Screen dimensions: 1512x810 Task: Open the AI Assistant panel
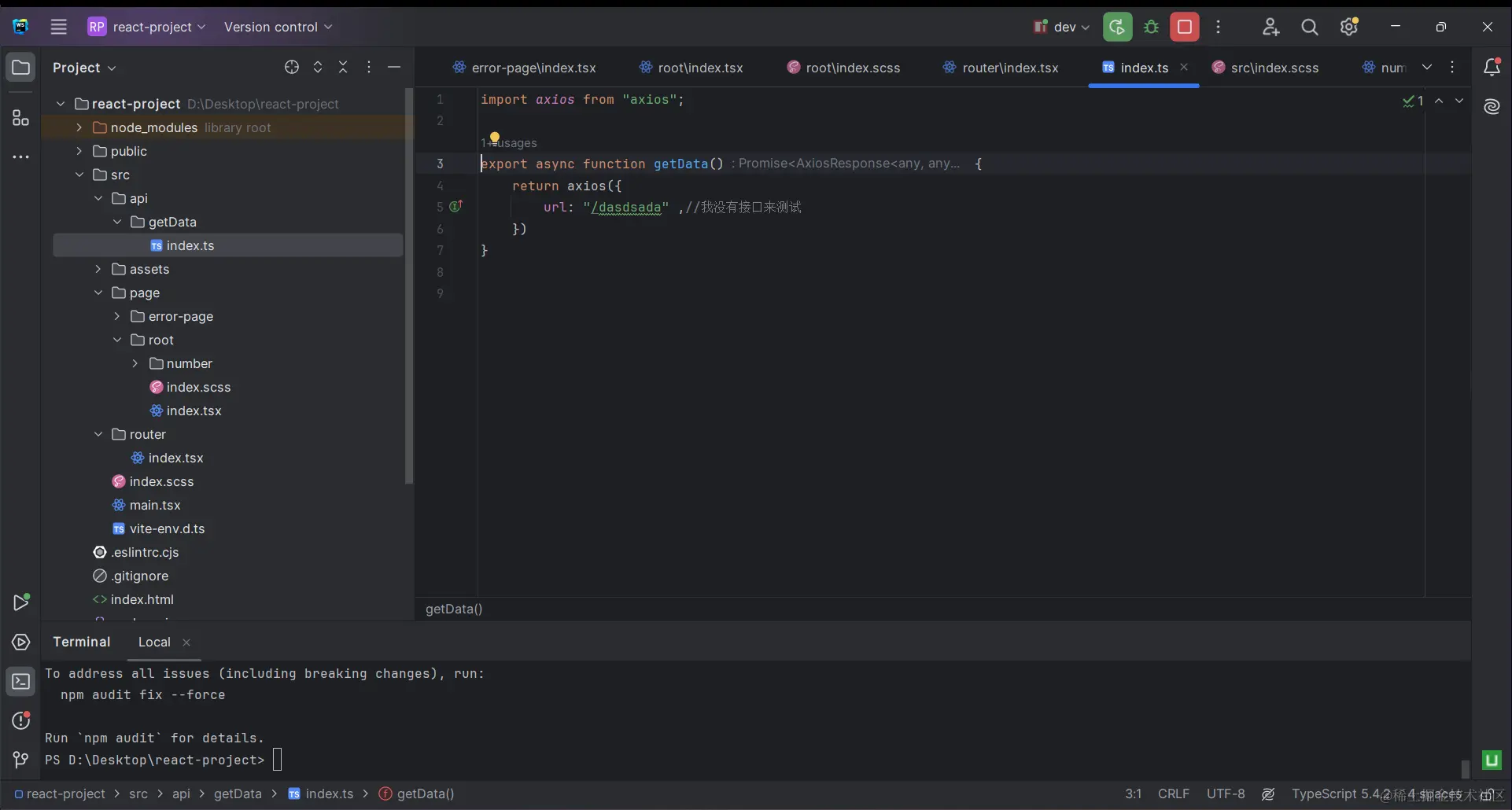tap(1492, 107)
